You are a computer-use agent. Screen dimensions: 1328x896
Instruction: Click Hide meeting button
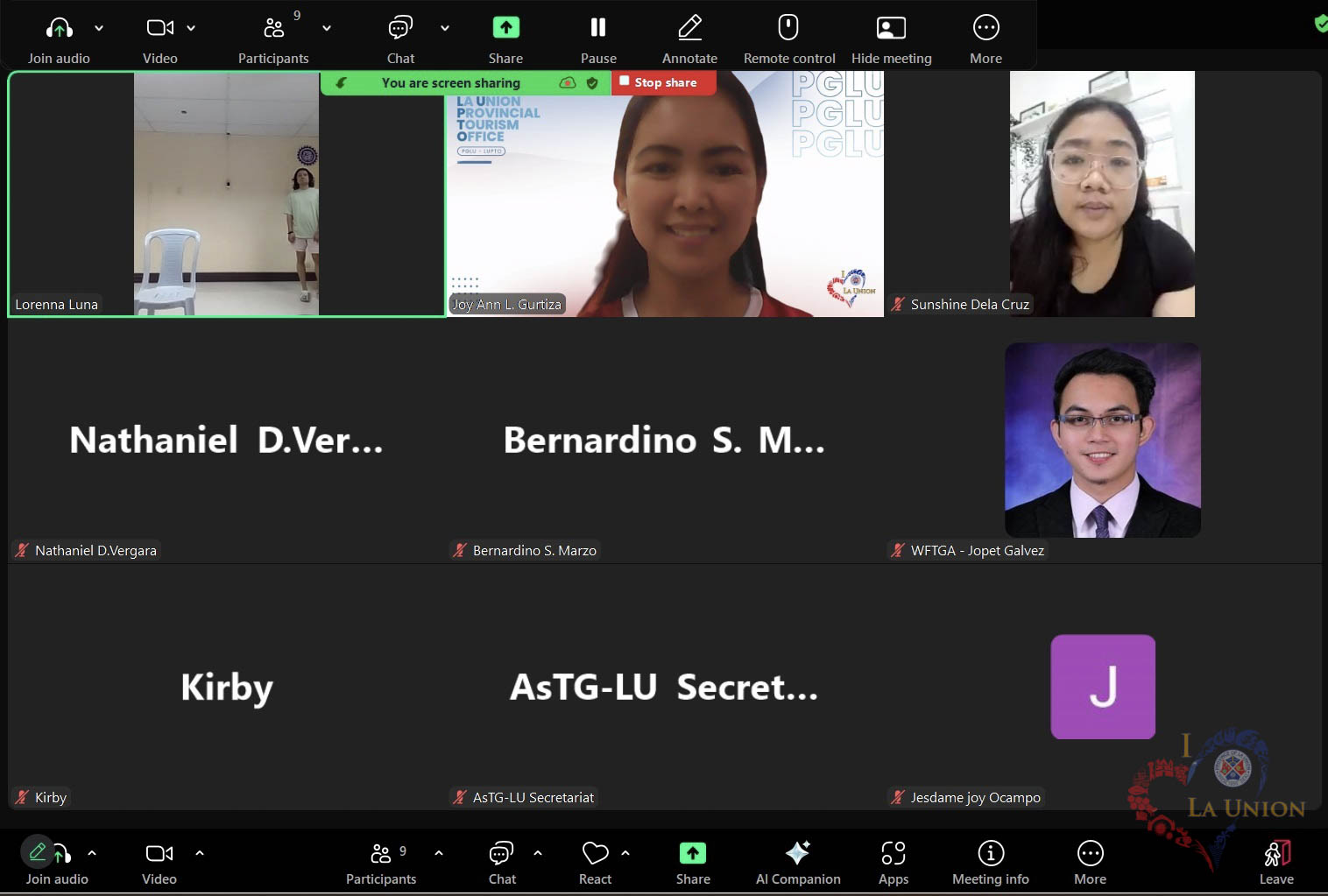(891, 39)
